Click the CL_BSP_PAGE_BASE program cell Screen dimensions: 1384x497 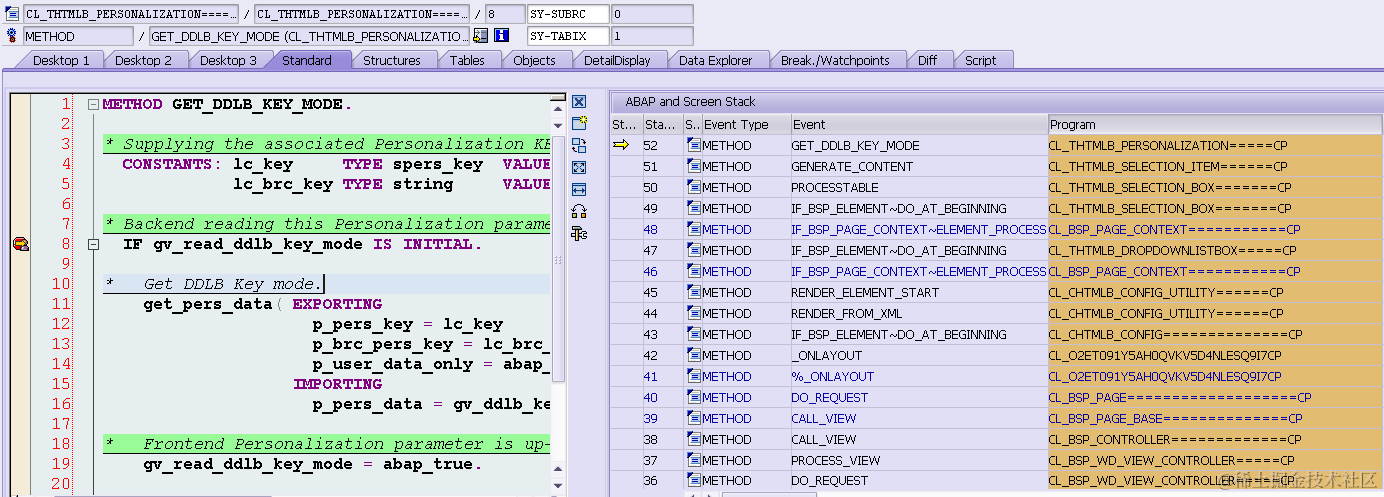click(x=1215, y=418)
